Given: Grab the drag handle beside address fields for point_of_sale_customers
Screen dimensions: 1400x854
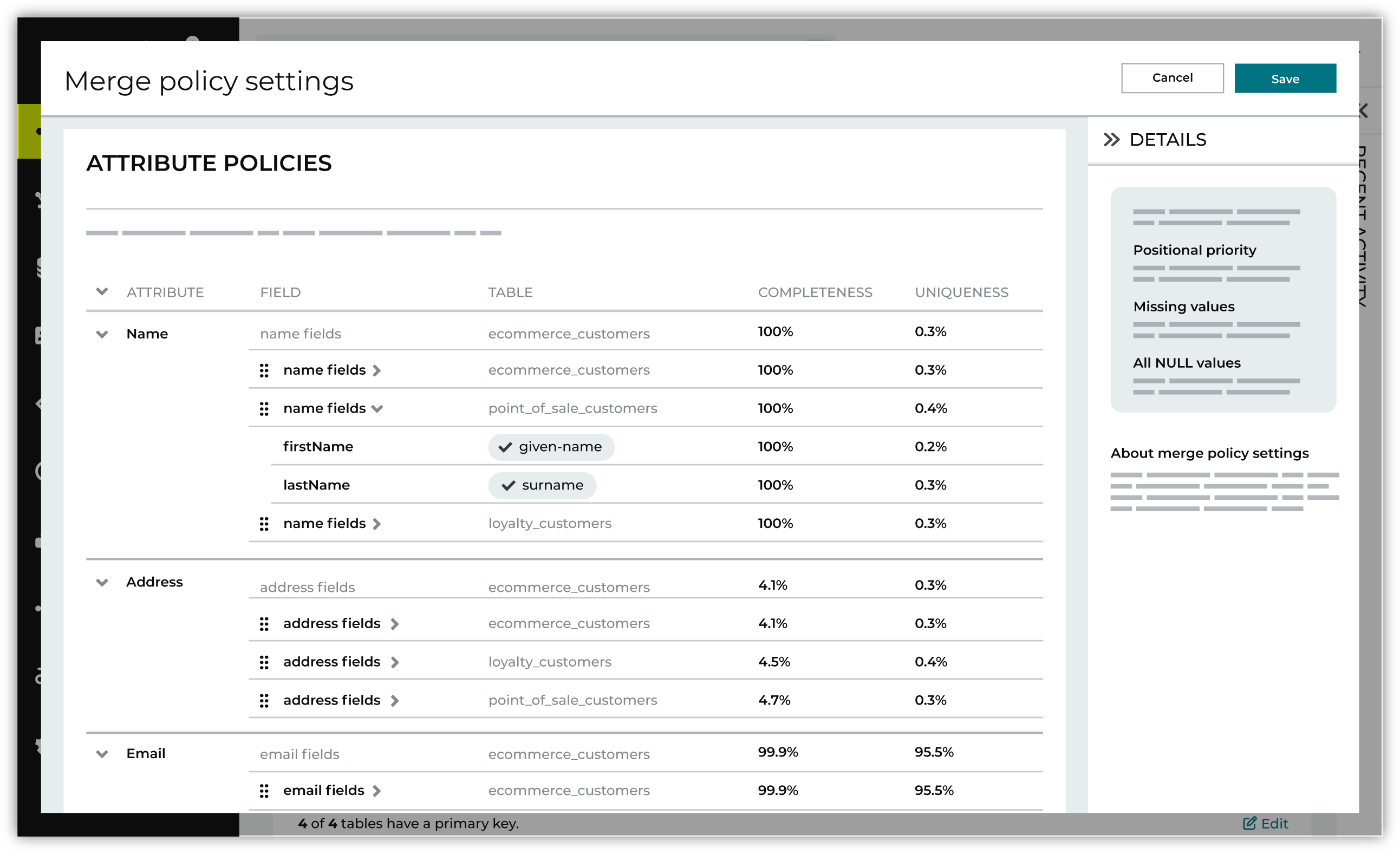Looking at the screenshot, I should (x=264, y=700).
